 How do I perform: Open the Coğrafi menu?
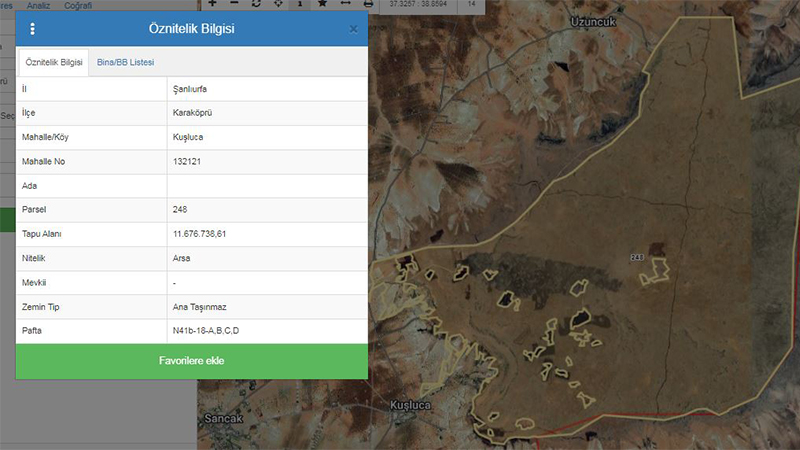click(x=78, y=5)
